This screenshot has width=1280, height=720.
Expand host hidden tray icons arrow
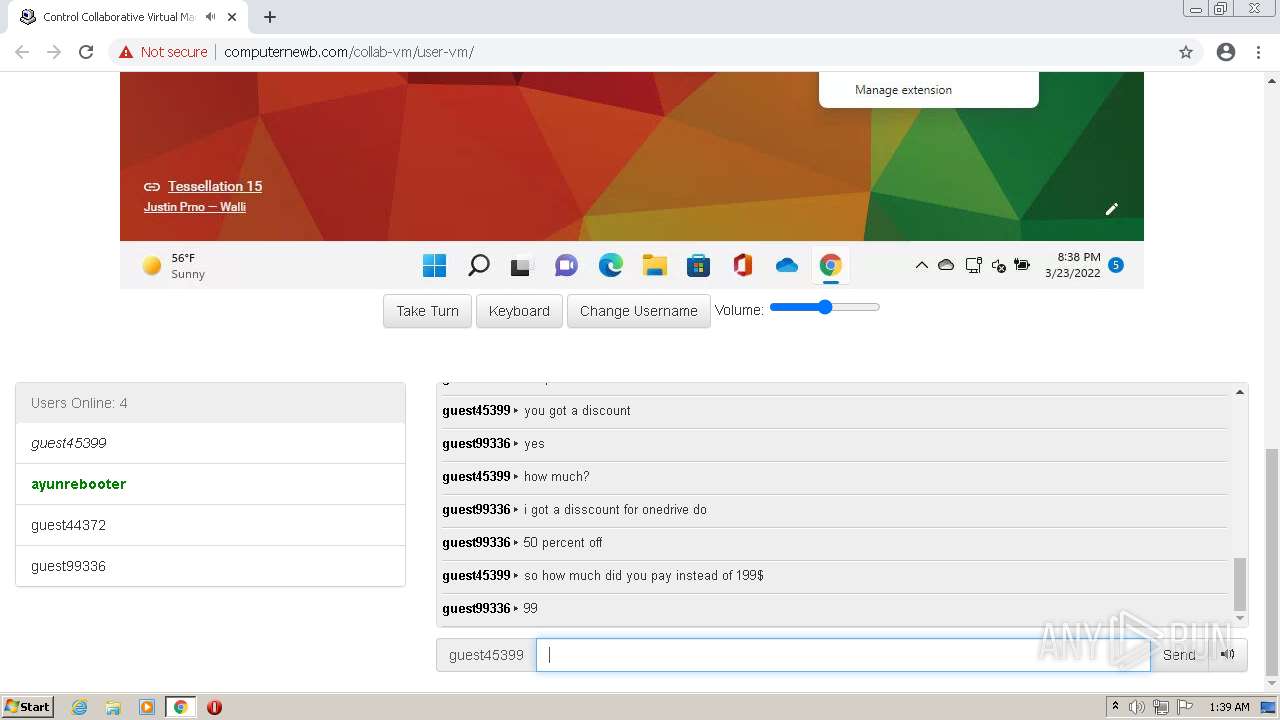[x=1115, y=707]
